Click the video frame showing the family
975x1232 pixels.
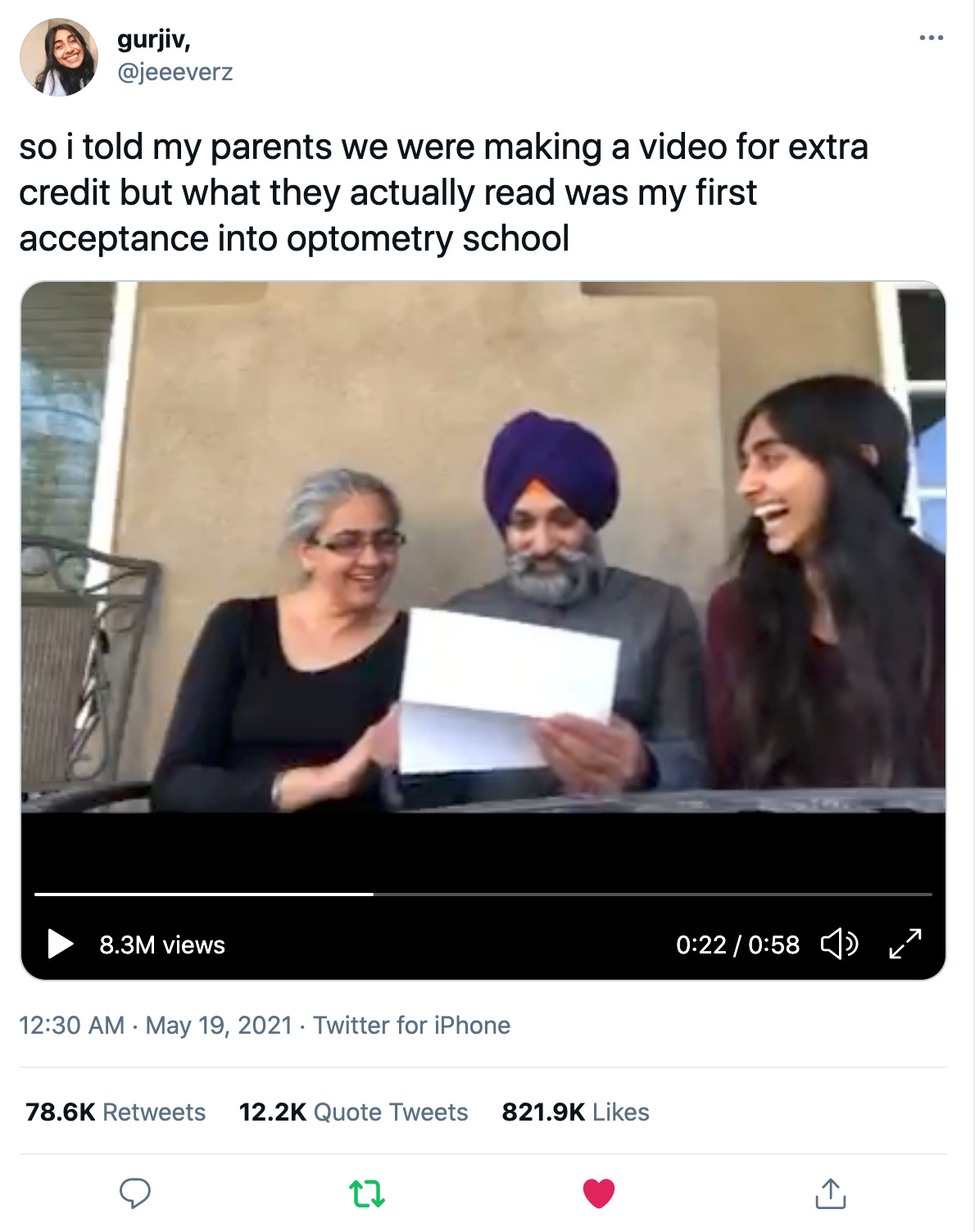(483, 547)
